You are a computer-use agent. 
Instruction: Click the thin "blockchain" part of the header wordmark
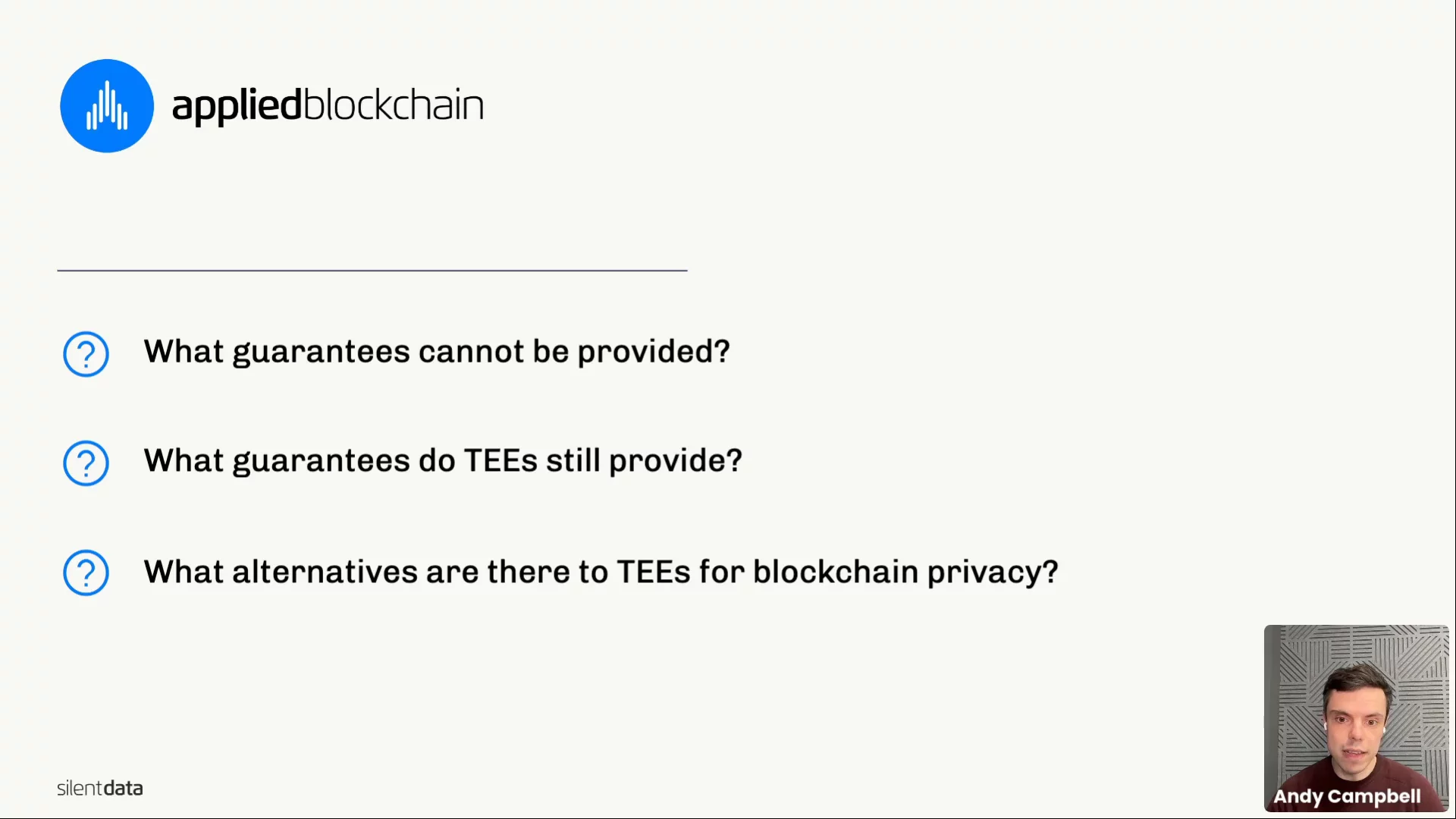click(x=393, y=105)
